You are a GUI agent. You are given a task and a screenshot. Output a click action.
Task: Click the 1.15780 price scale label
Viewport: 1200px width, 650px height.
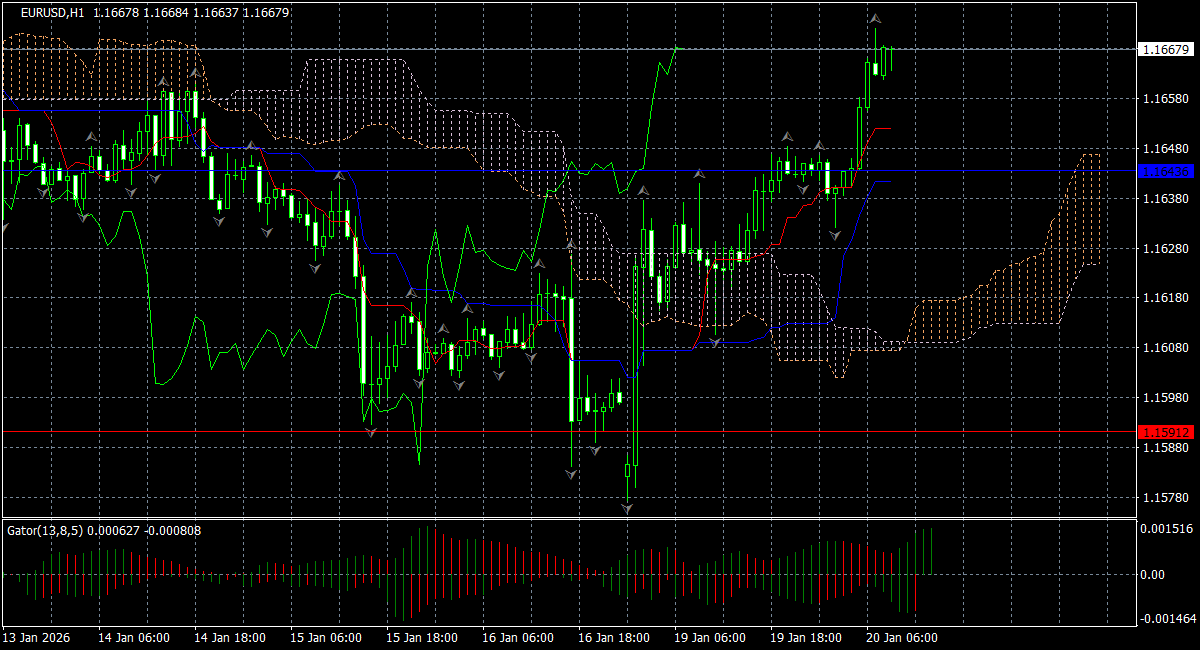1165,498
